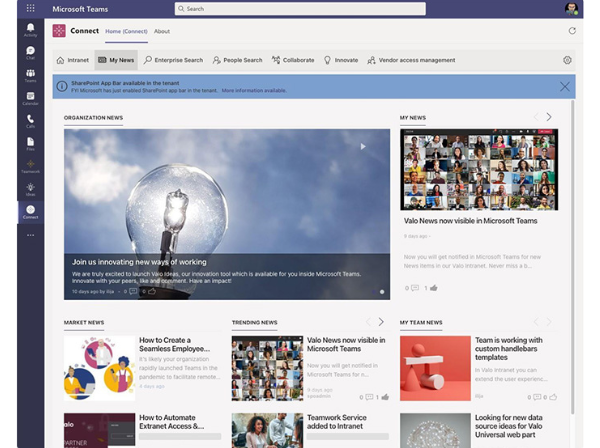Open Chat in the Teams sidebar
This screenshot has width=600, height=448.
pos(30,52)
